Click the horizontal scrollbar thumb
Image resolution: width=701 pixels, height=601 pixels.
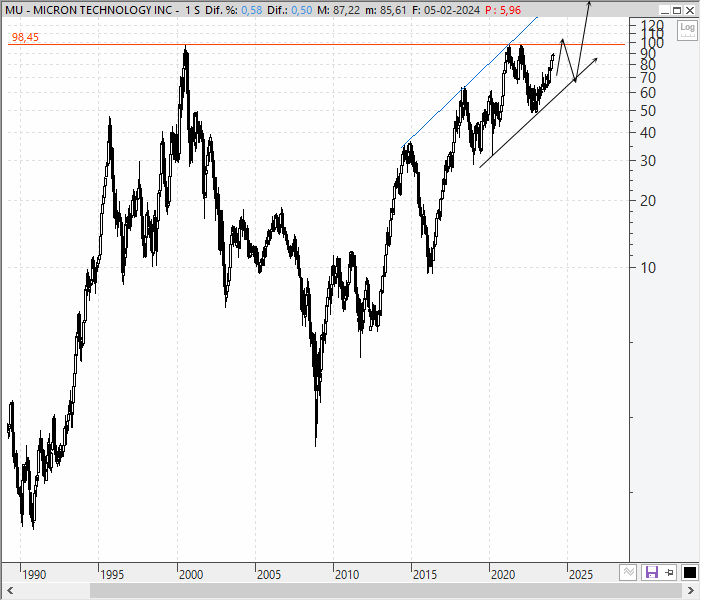coord(386,591)
